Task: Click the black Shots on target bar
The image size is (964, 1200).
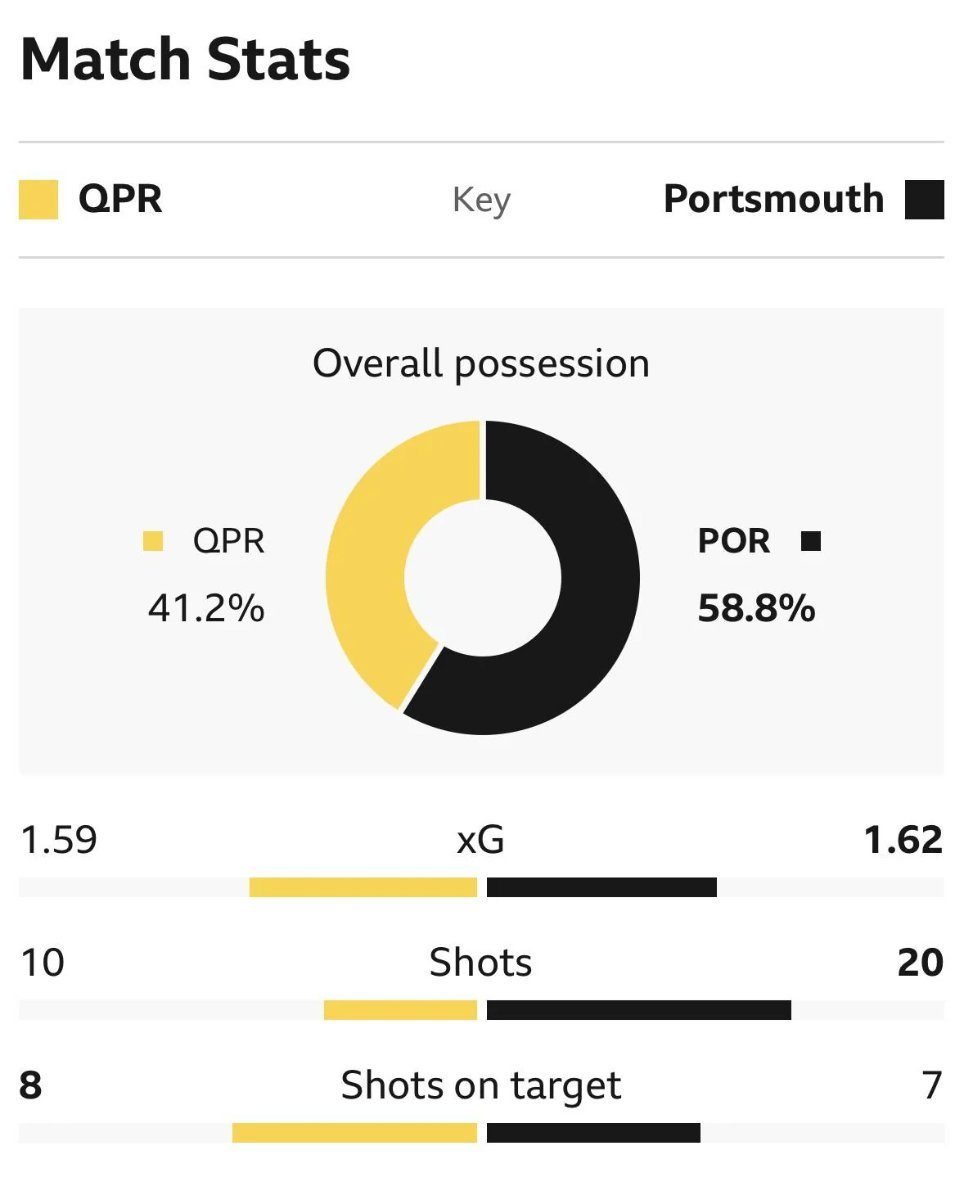Action: coord(593,1133)
